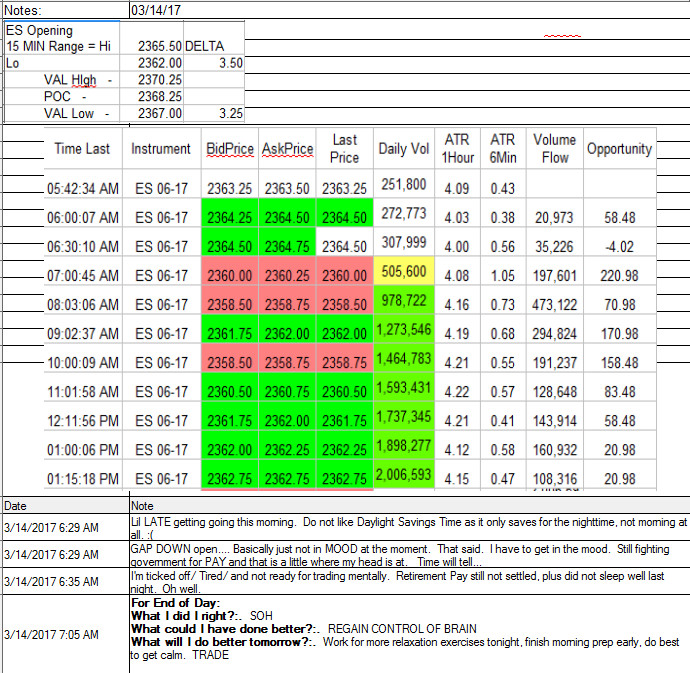
Task: Click the daily volume 1,898,277
Action: [x=404, y=445]
